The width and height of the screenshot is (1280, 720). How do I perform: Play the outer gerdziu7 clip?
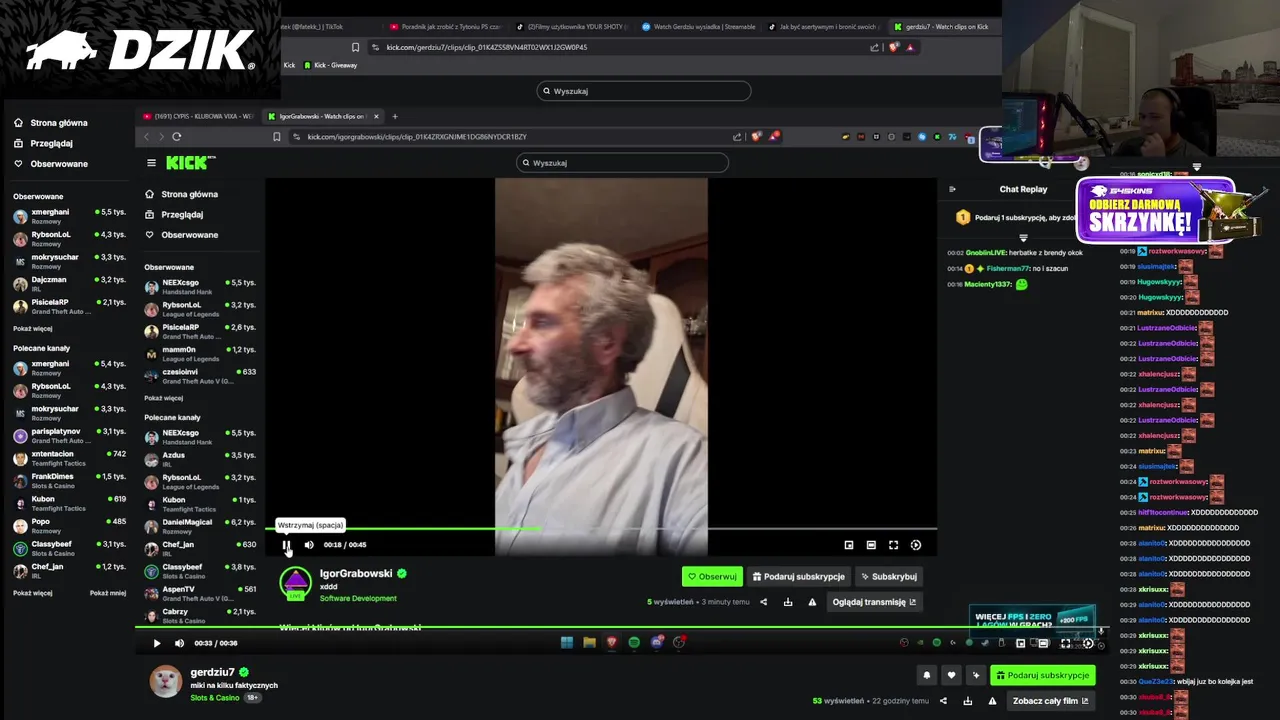(157, 643)
